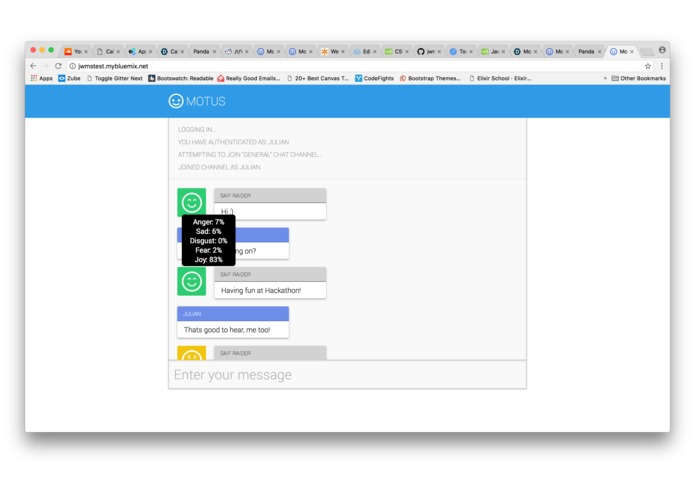The height and width of the screenshot is (494, 695).
Task: Click the "Joy: 83%" tooltip line
Action: tap(208, 260)
